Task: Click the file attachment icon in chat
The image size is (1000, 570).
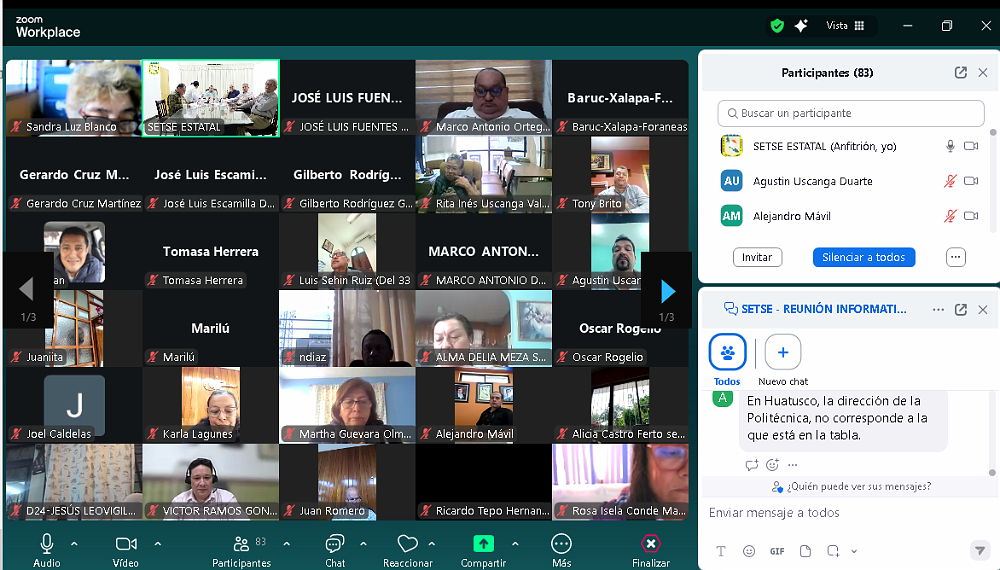Action: 805,551
